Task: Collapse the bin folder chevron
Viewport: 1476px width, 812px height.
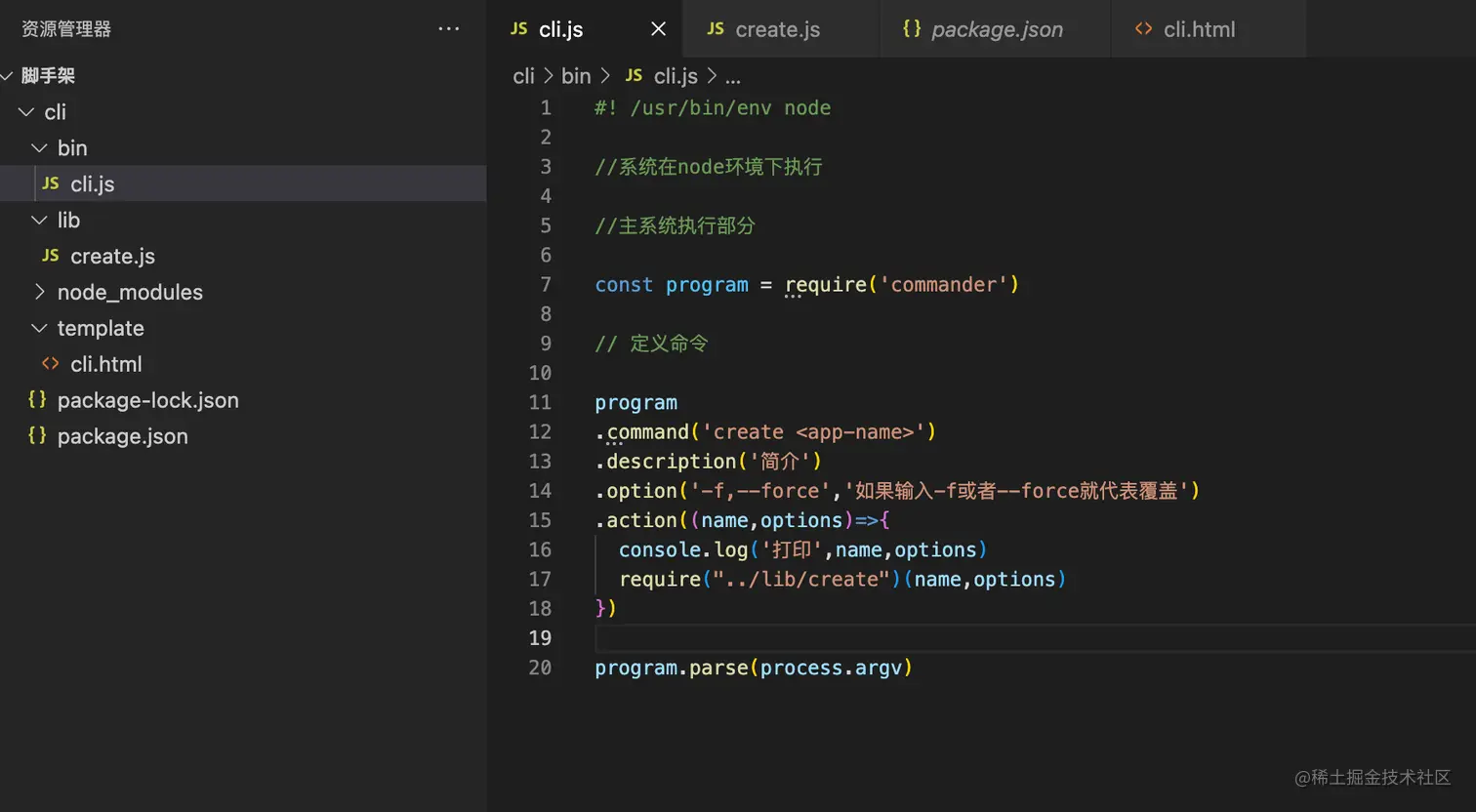Action: coord(39,148)
